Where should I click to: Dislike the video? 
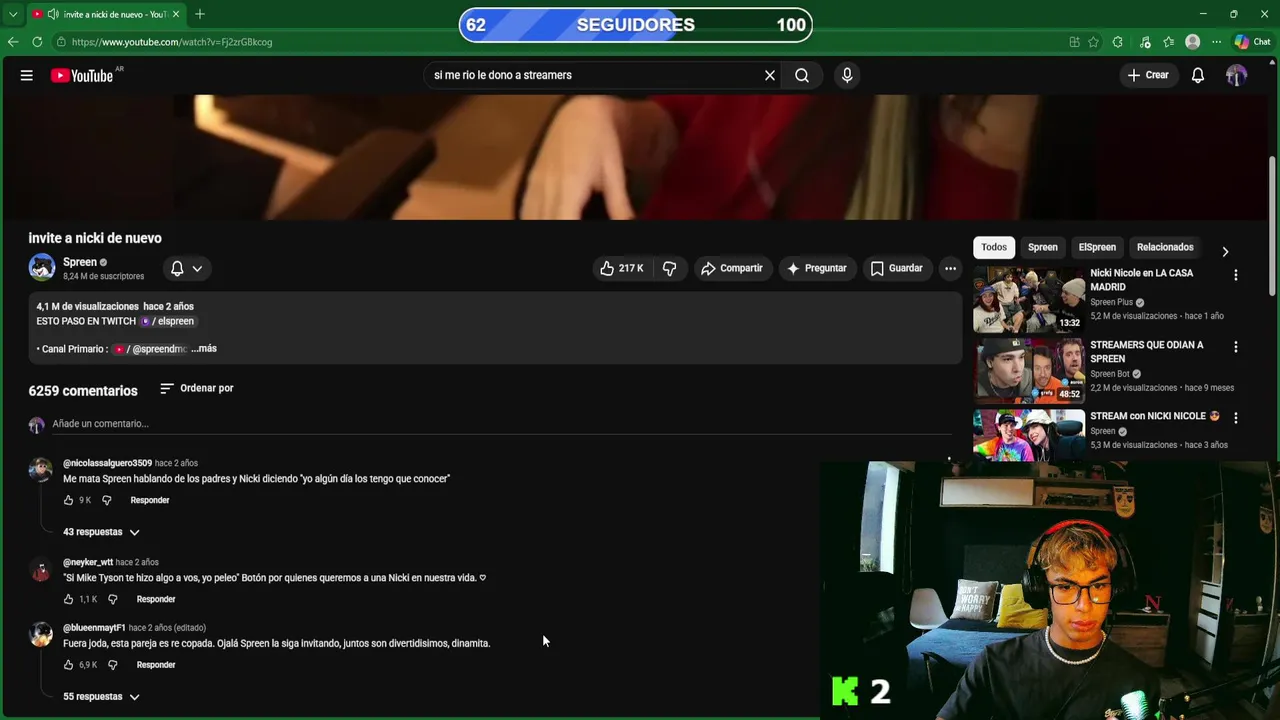click(x=670, y=268)
